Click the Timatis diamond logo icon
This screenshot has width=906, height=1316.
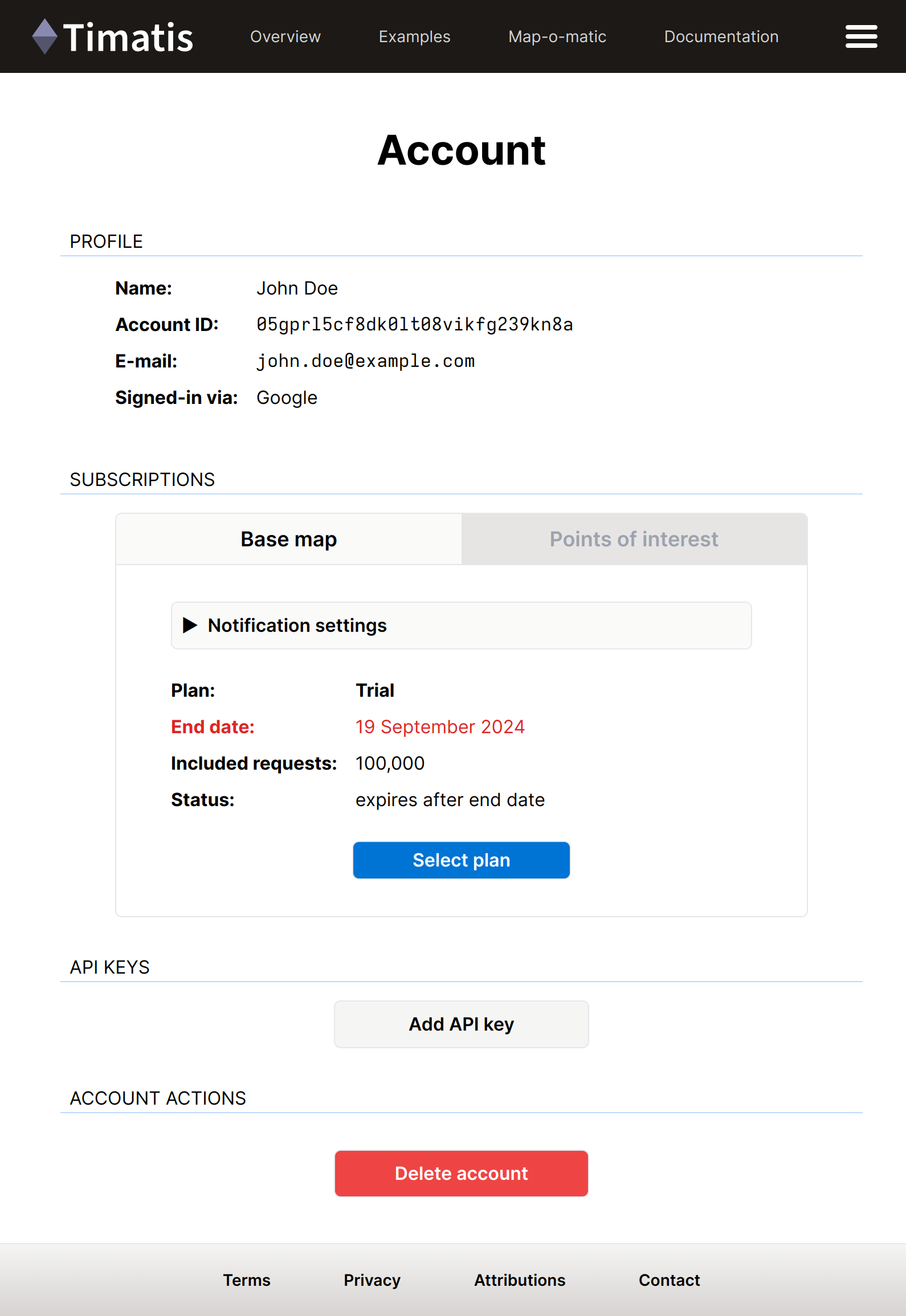pos(44,36)
